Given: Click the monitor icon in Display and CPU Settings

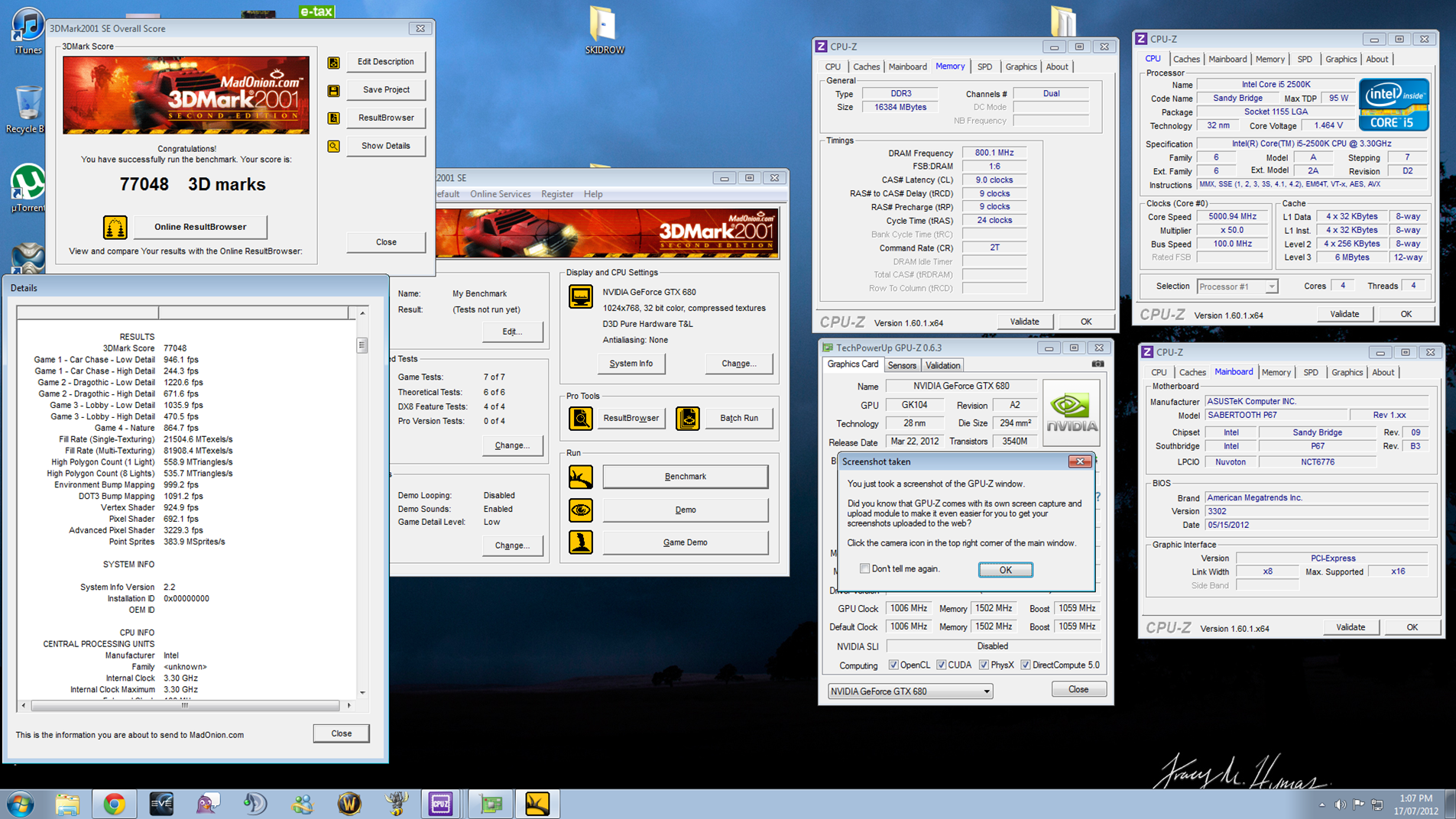Looking at the screenshot, I should [x=580, y=296].
